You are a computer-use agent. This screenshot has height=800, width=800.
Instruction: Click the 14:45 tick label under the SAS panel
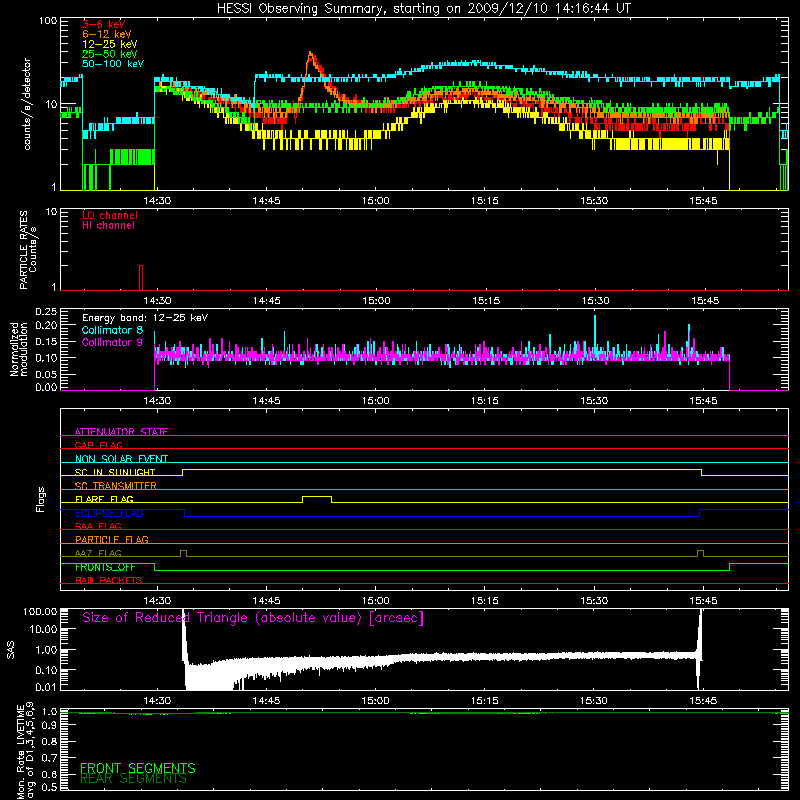266,701
